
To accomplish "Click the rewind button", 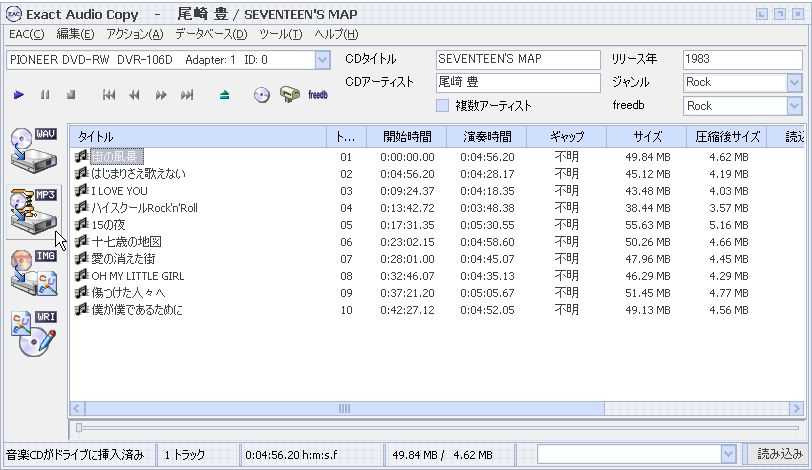I will tap(135, 95).
